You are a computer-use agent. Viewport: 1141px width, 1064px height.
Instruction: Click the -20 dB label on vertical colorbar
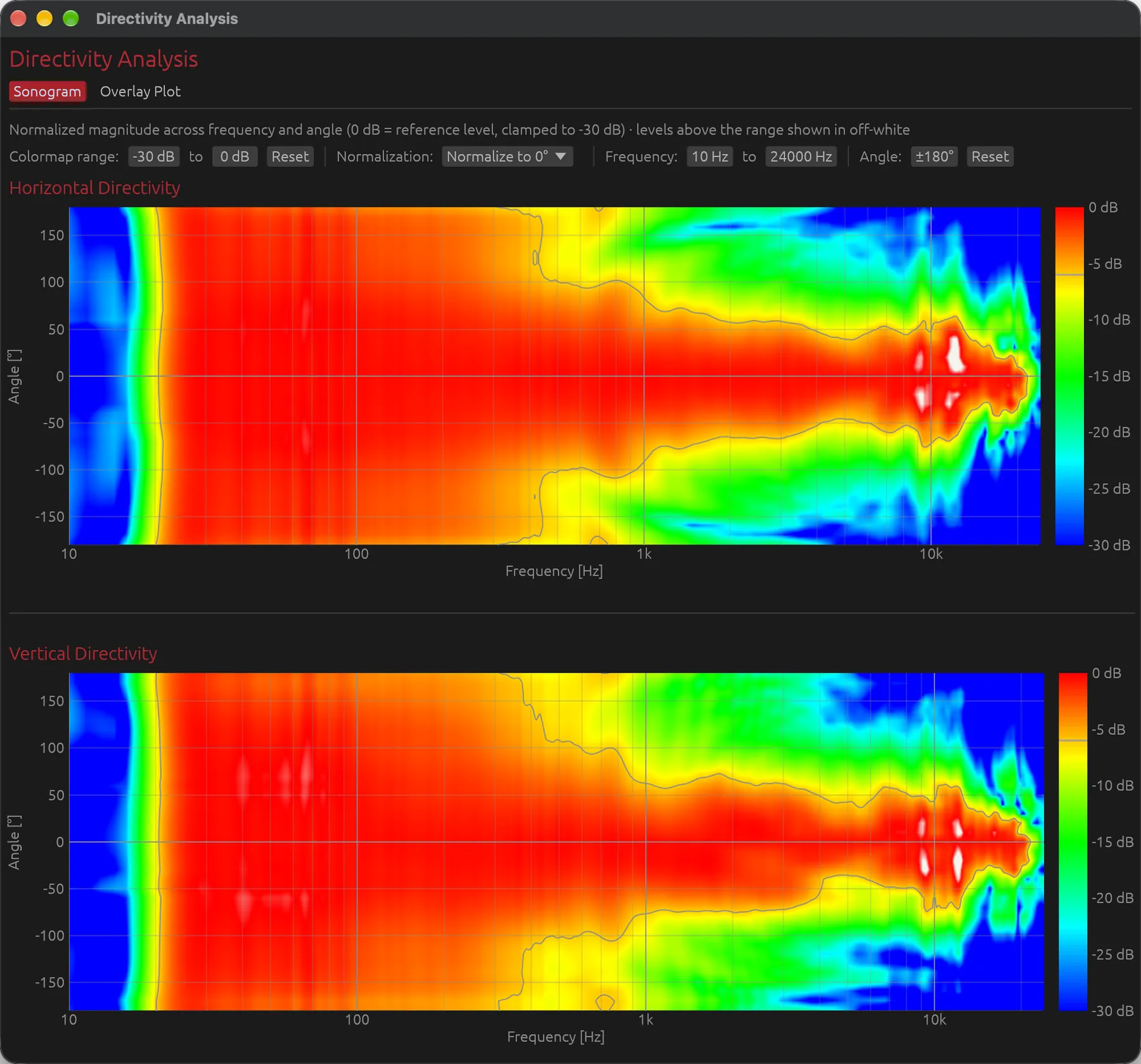pyautogui.click(x=1112, y=898)
